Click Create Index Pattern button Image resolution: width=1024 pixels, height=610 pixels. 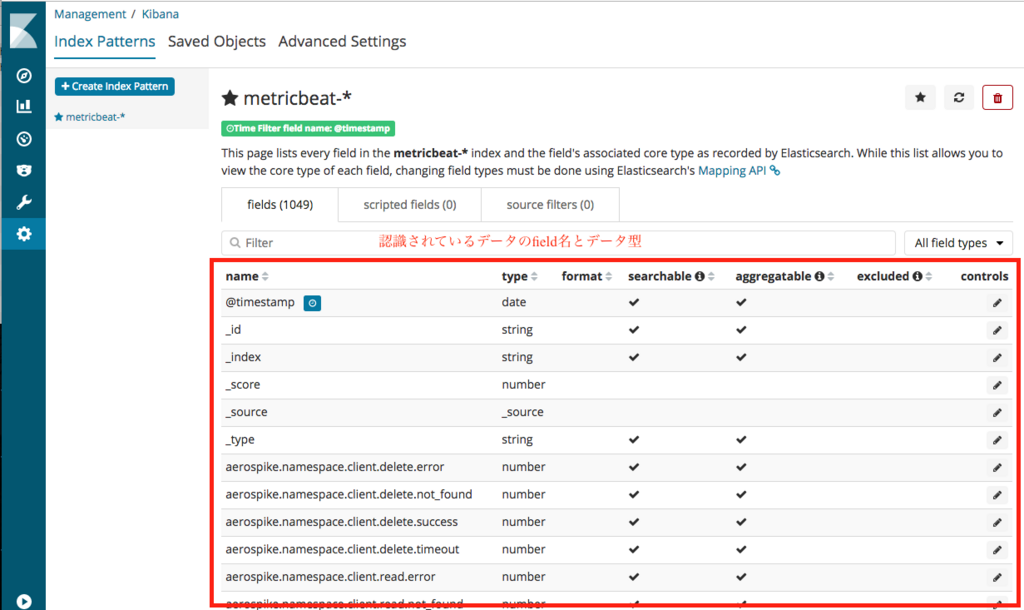pos(114,86)
